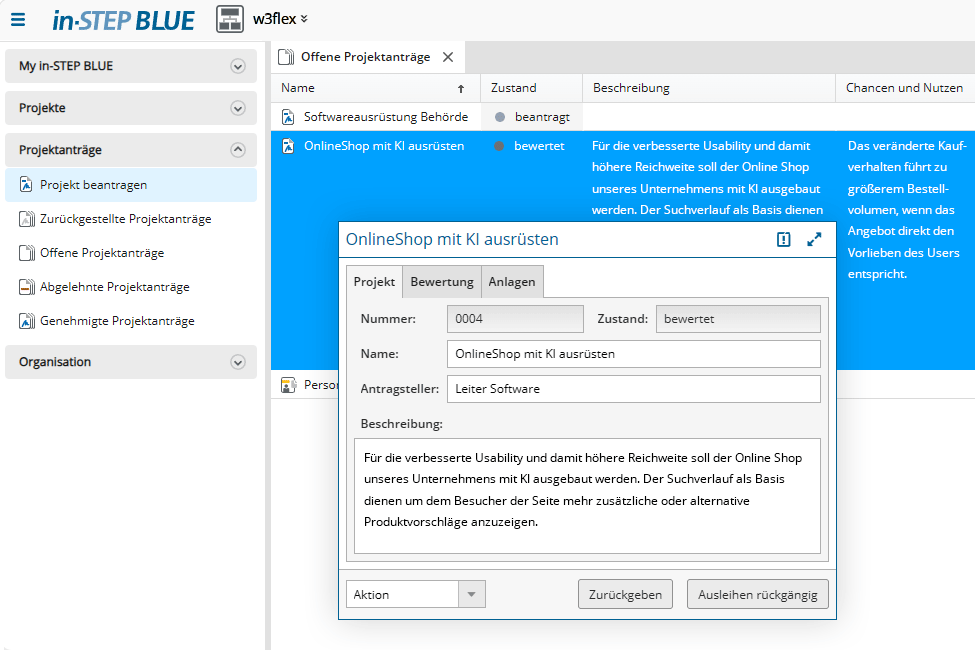This screenshot has height=650, width=975.
Task: Open the Aktion dropdown
Action: [x=415, y=594]
